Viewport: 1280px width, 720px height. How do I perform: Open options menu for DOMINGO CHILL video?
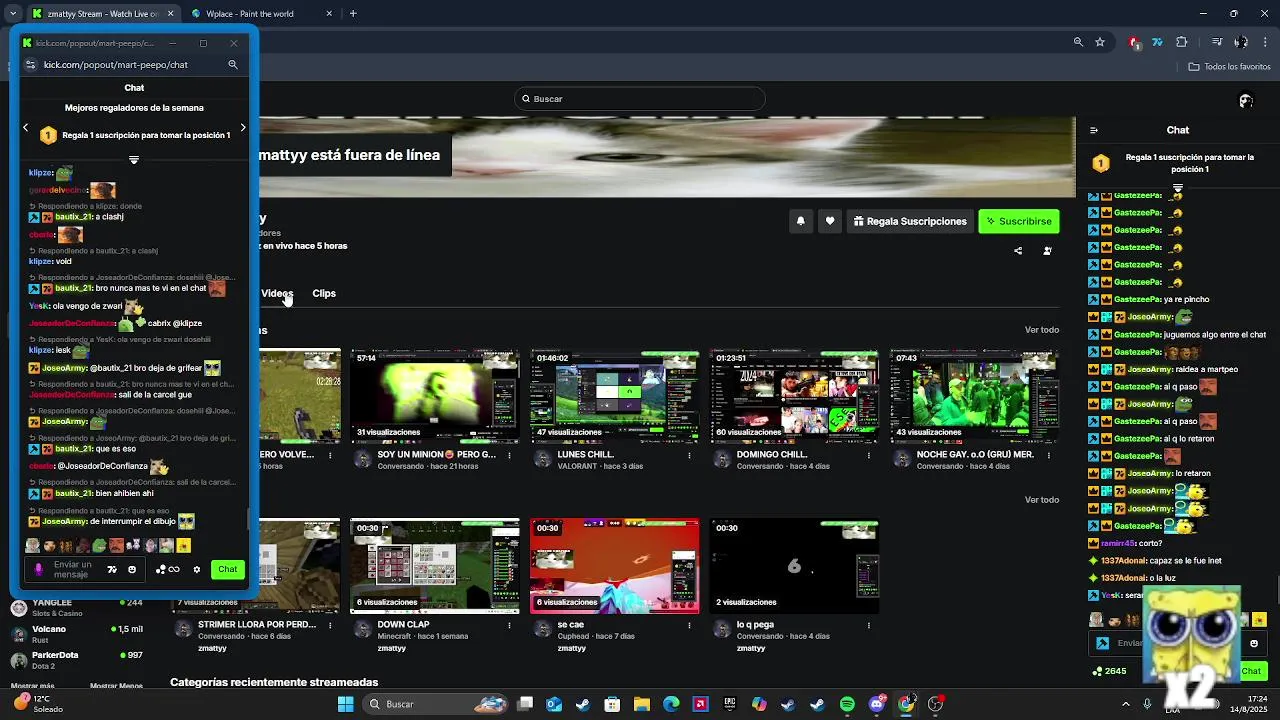[x=870, y=455]
